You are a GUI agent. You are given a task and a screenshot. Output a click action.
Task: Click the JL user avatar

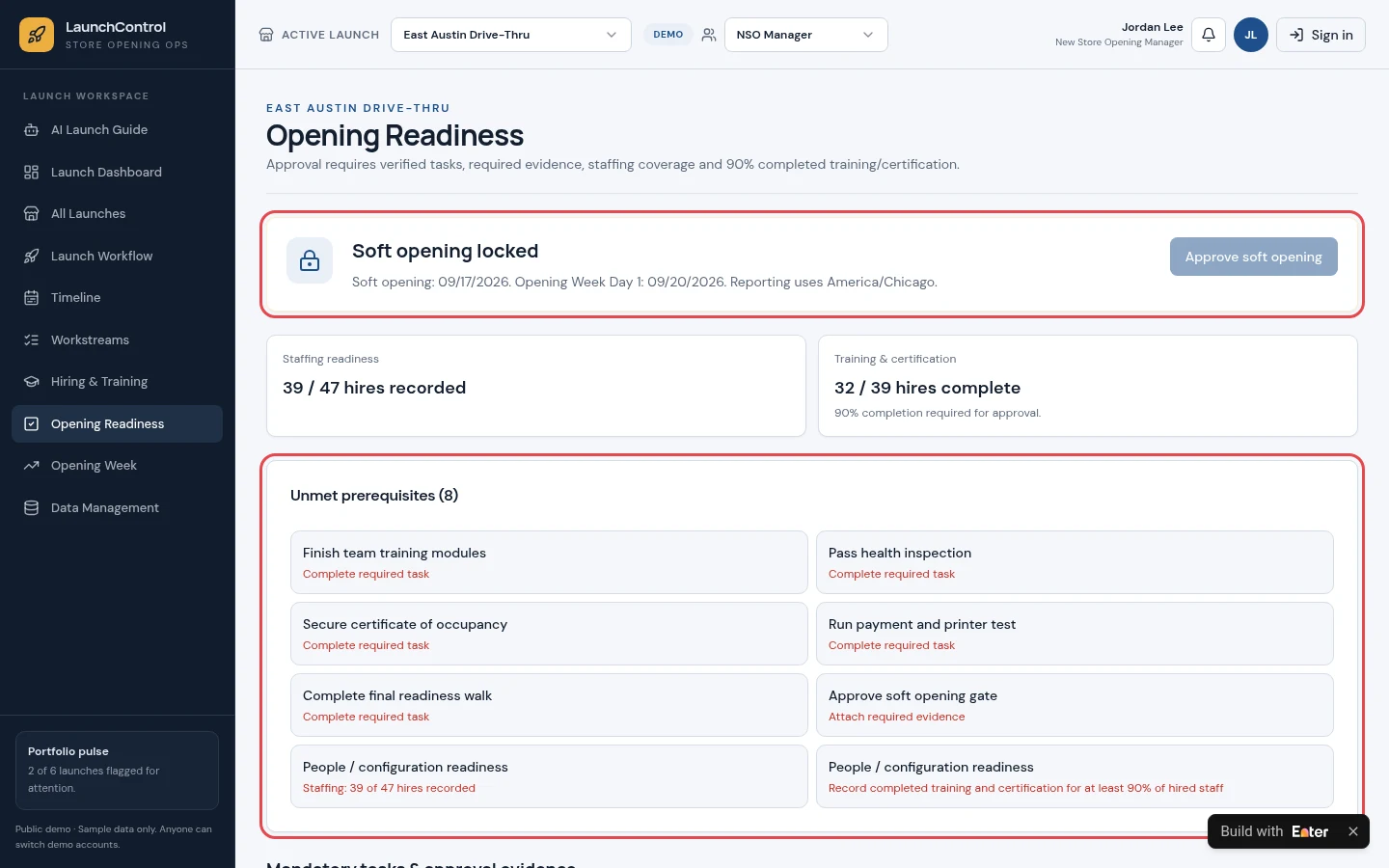[x=1251, y=35]
